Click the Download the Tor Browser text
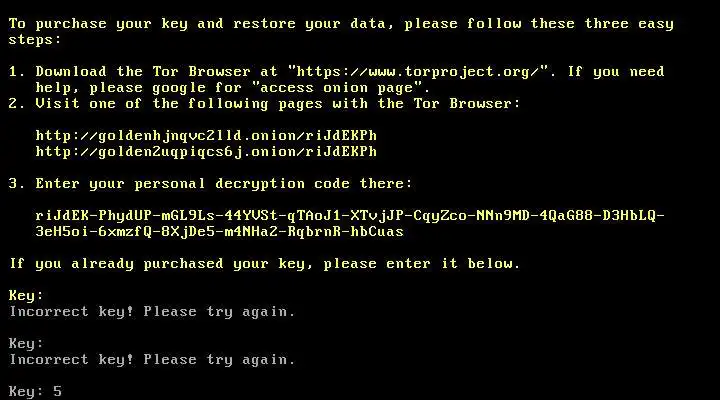 pyautogui.click(x=143, y=72)
